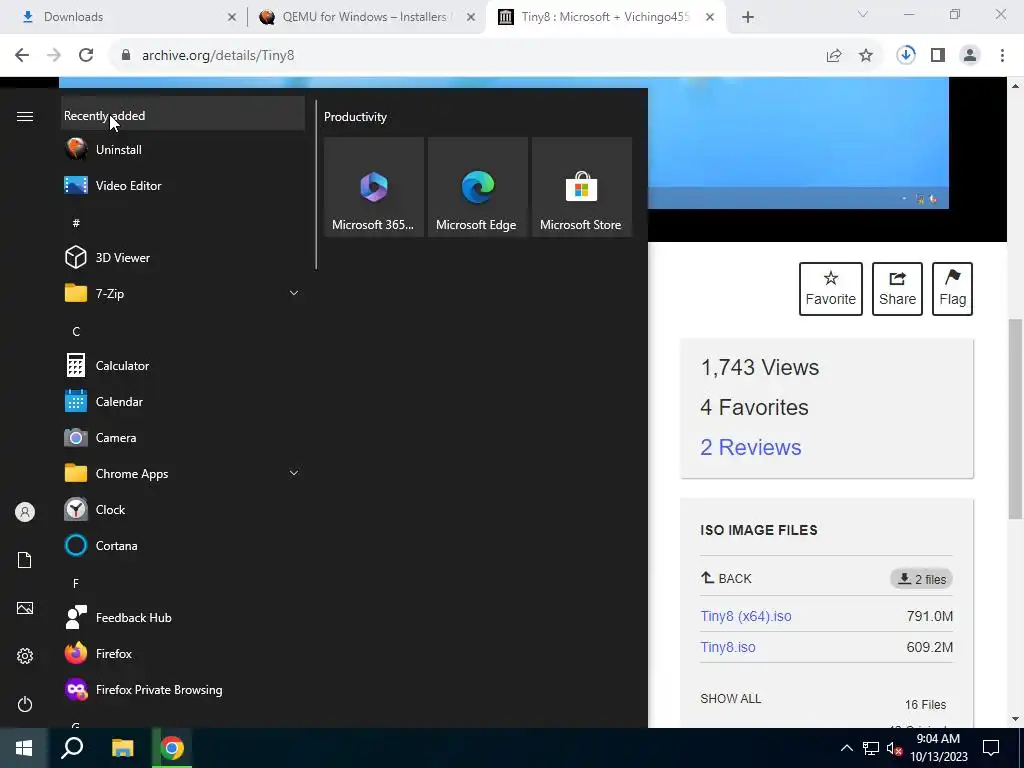Image resolution: width=1024 pixels, height=768 pixels.
Task: Share this page icon in address bar
Action: point(834,56)
